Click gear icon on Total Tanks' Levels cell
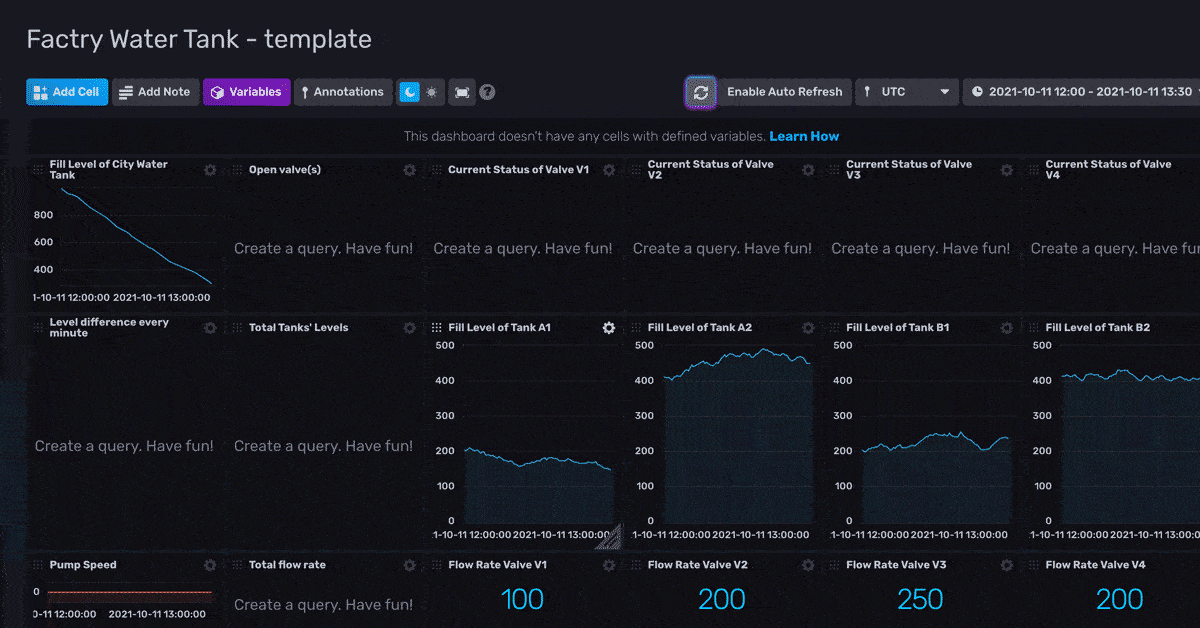The width and height of the screenshot is (1200, 628). [x=409, y=328]
